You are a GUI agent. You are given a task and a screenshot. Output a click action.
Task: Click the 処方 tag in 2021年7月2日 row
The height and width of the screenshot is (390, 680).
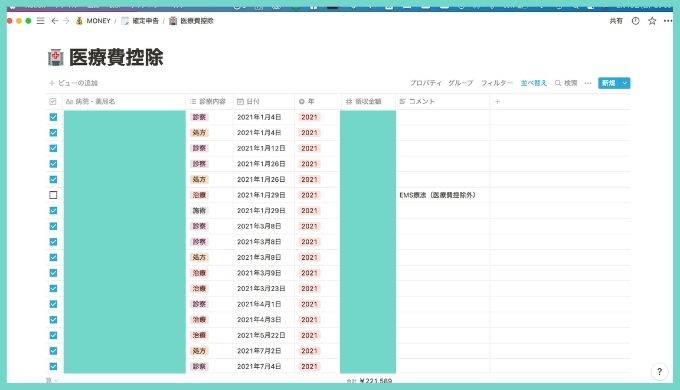click(199, 351)
